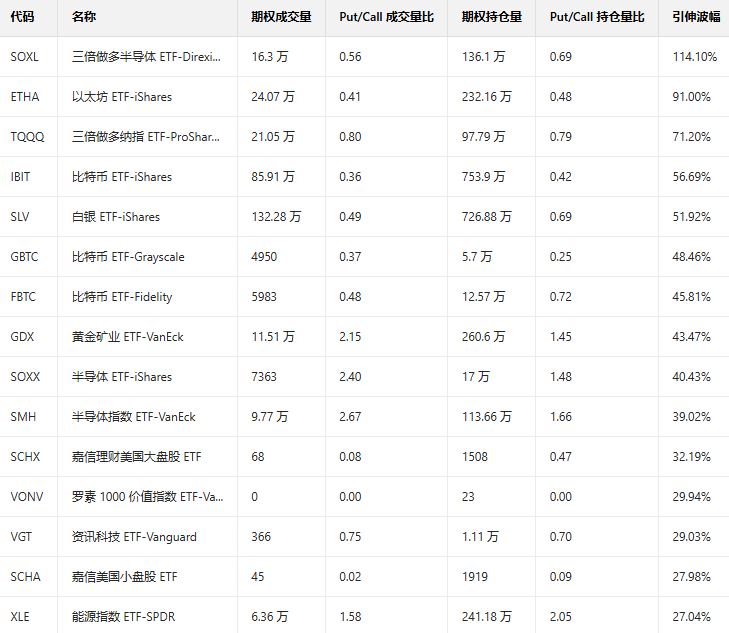The image size is (729, 633).
Task: Sort by the 期权成交量 column header
Action: coord(281,17)
